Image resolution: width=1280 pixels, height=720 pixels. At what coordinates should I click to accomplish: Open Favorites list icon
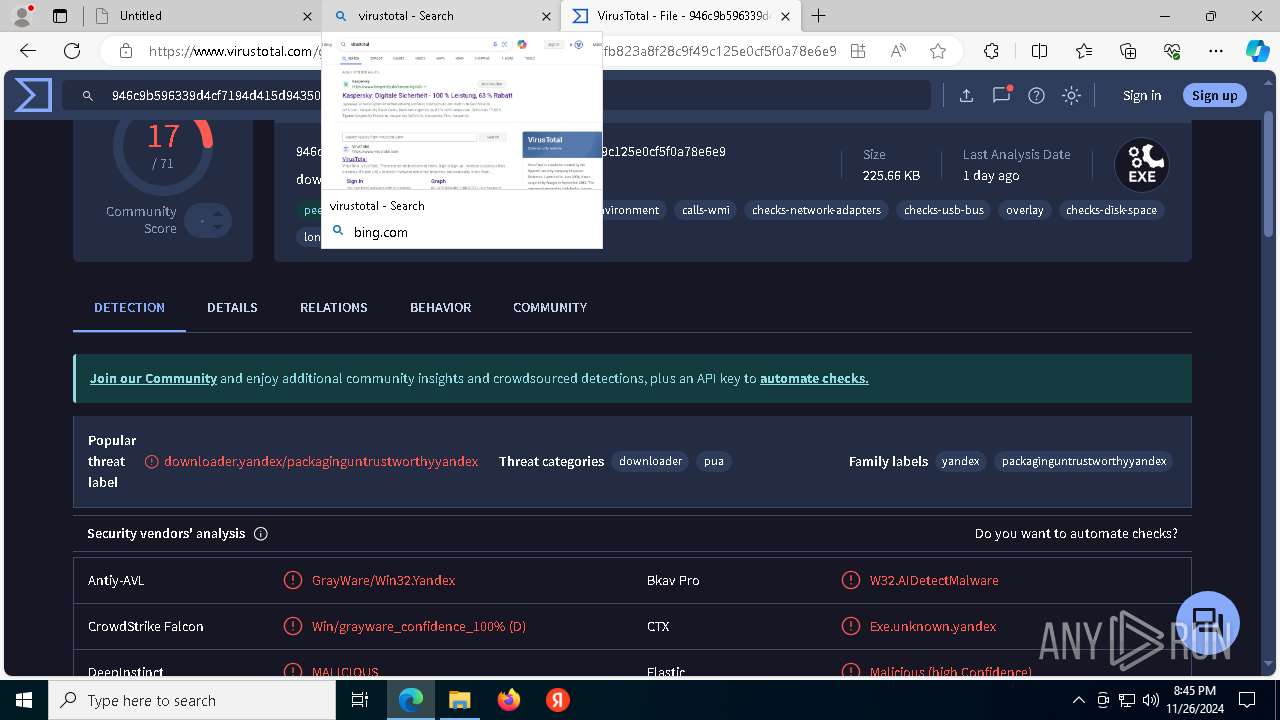click(1084, 51)
